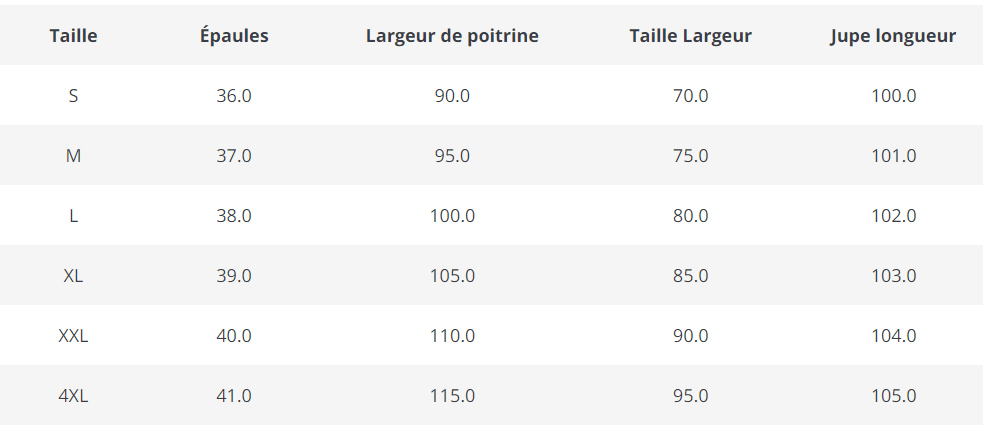The height and width of the screenshot is (433, 983).
Task: Click the Épaules column header
Action: tap(234, 36)
